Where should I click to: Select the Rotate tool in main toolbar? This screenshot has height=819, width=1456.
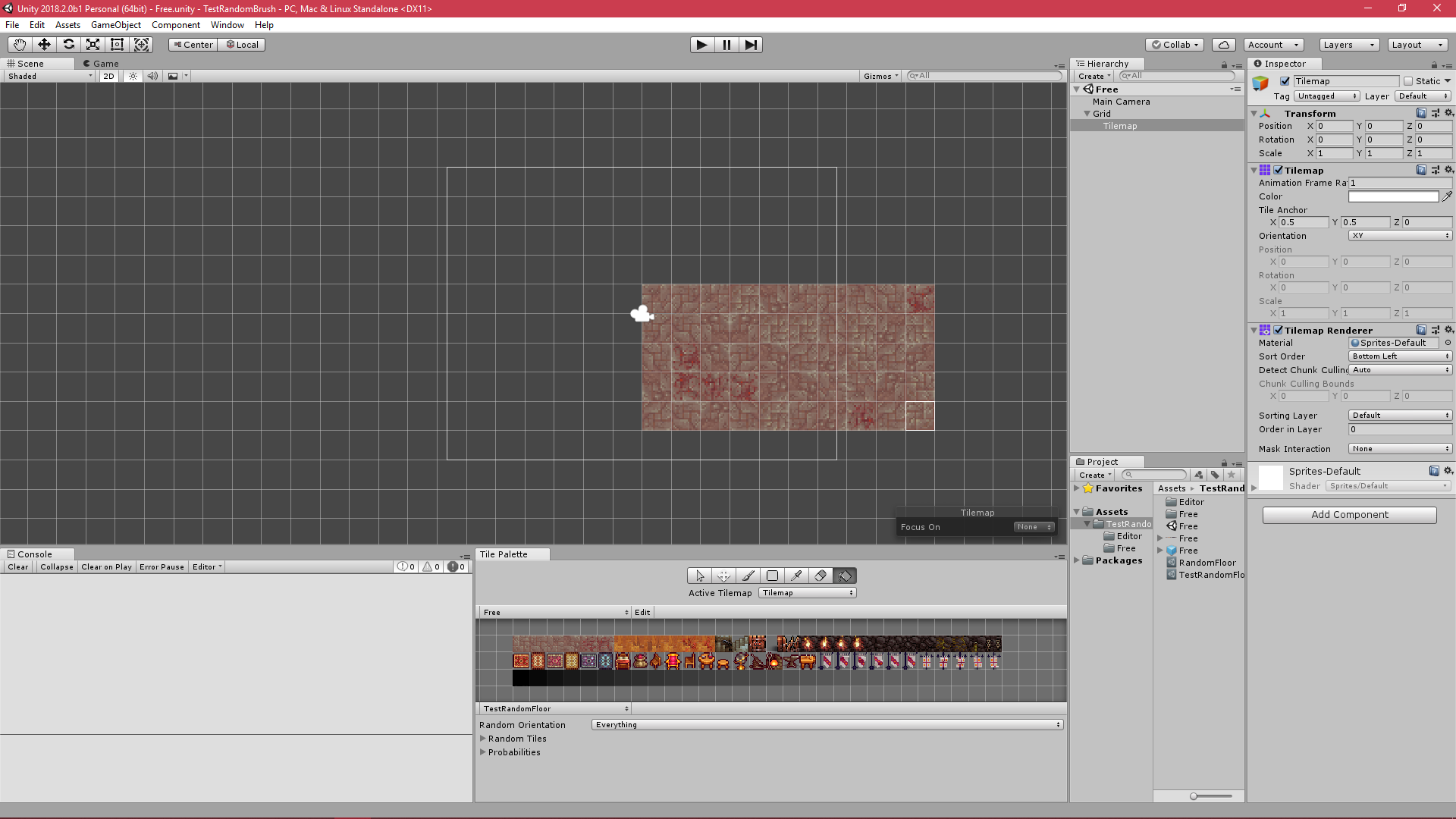pos(68,45)
